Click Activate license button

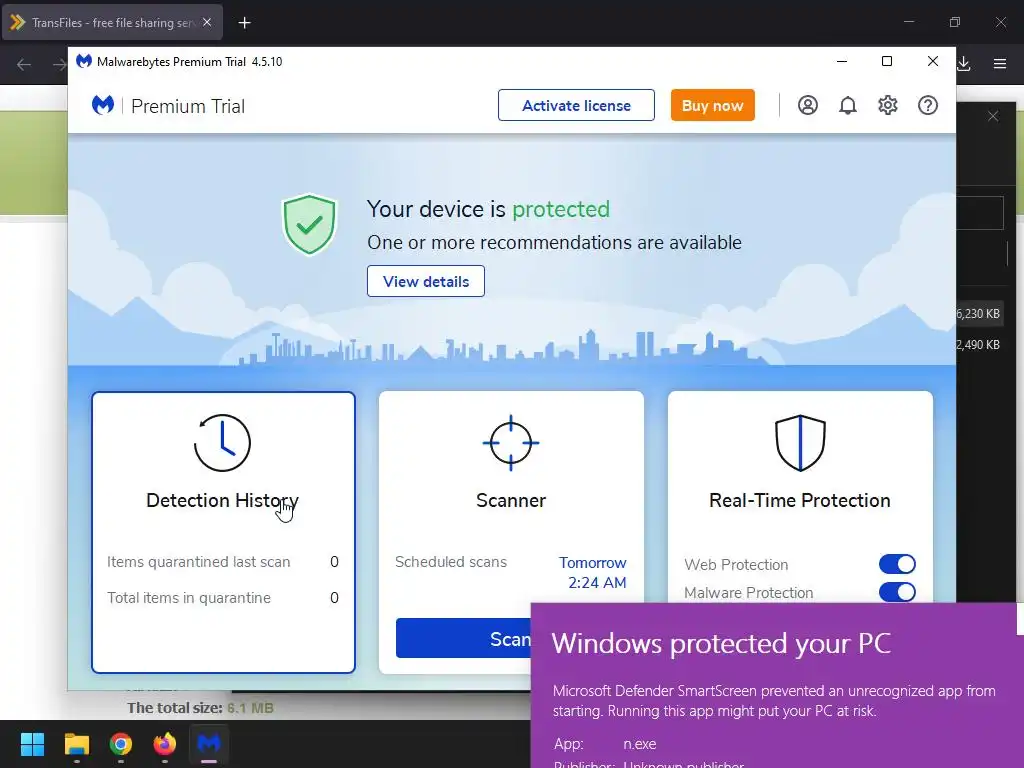coord(576,105)
